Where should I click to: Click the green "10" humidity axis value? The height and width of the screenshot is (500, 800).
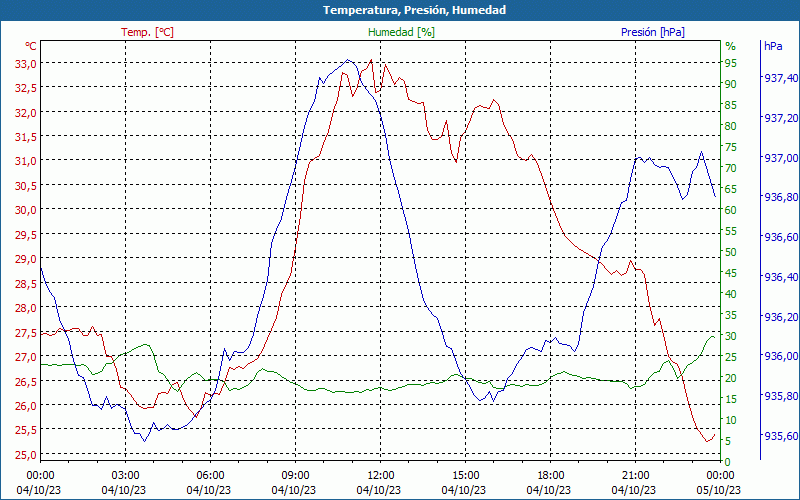(731, 420)
